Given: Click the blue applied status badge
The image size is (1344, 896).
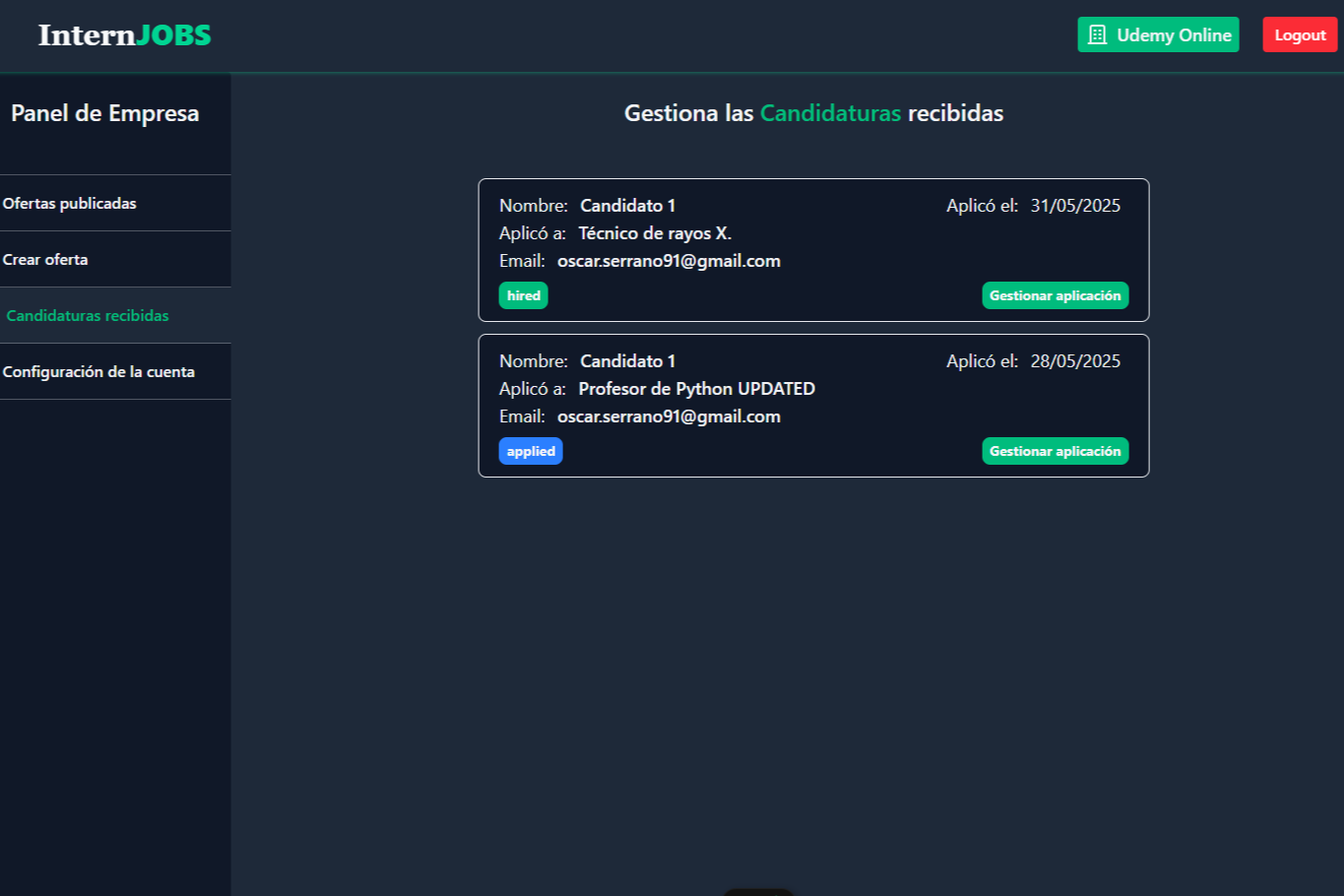Looking at the screenshot, I should click(x=531, y=451).
